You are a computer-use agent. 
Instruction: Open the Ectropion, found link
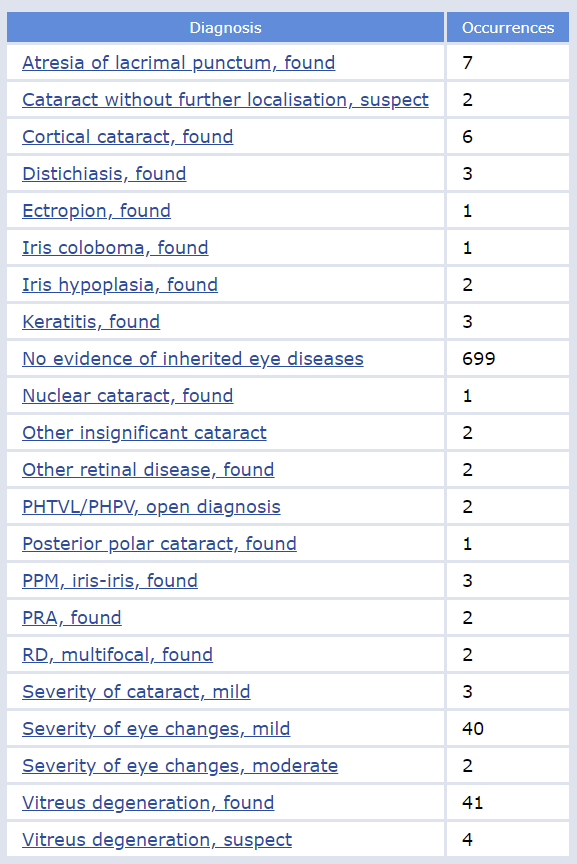[x=96, y=210]
